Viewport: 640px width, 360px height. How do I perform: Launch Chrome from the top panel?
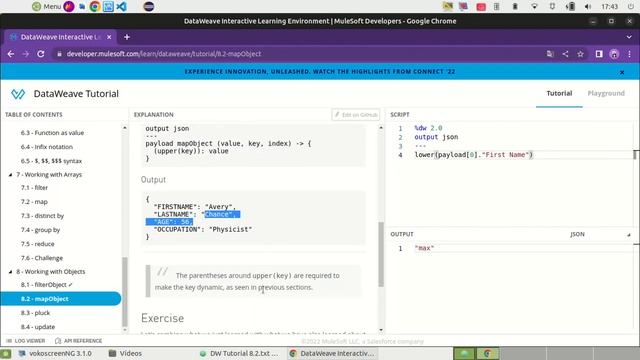pyautogui.click(x=95, y=7)
